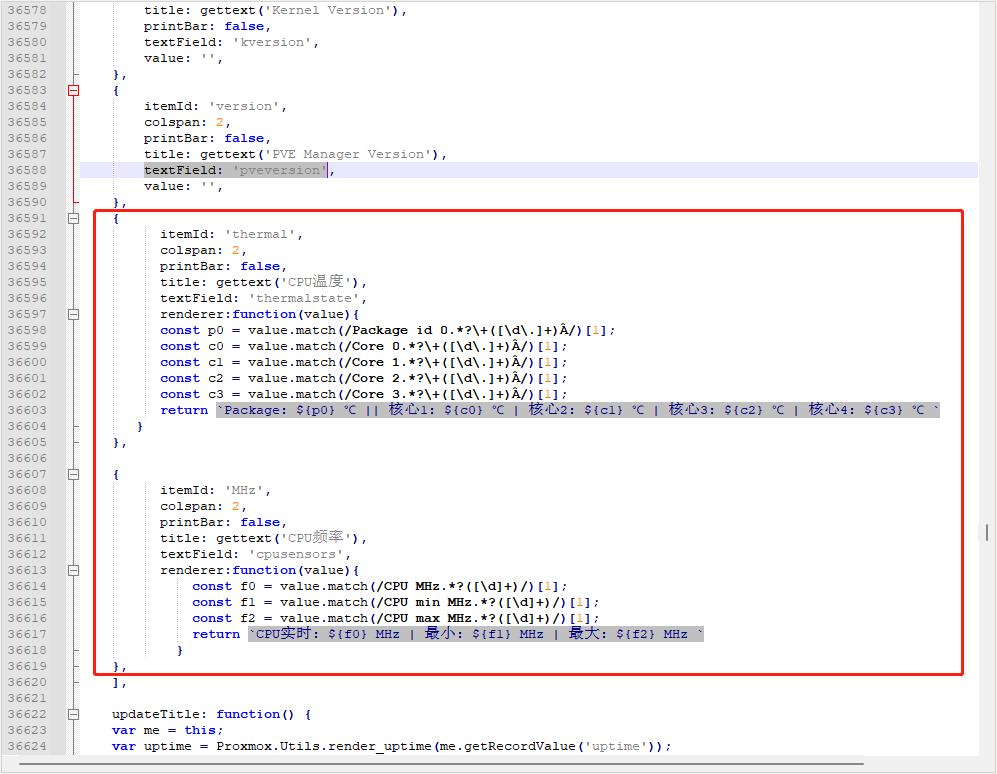The width and height of the screenshot is (997, 774).
Task: Collapse the code fold at line 36591
Action: click(74, 218)
